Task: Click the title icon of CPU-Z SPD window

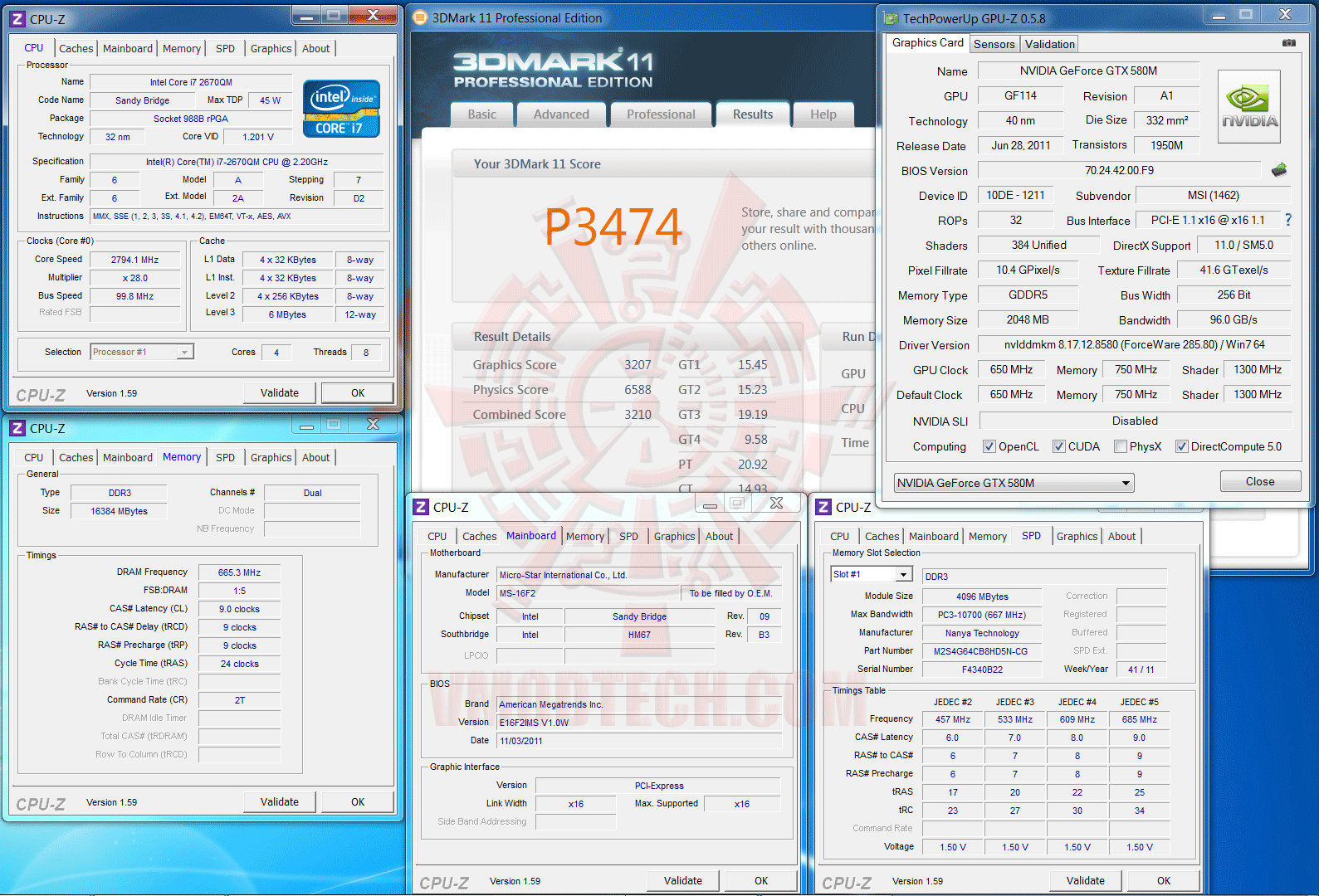Action: point(823,507)
